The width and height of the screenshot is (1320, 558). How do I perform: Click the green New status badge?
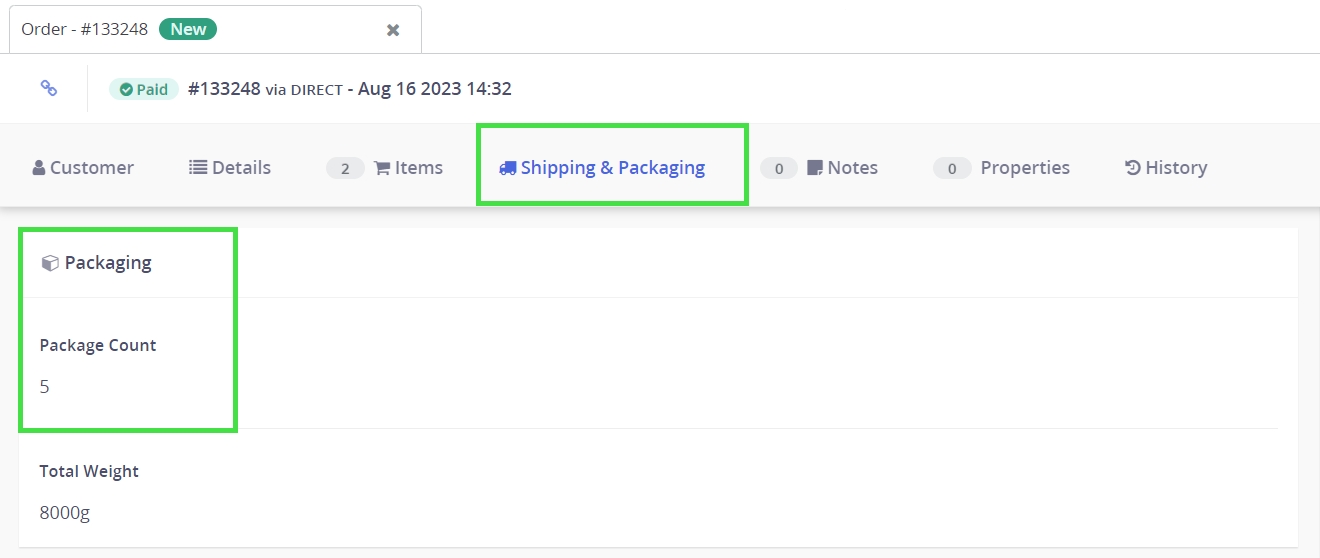pyautogui.click(x=188, y=29)
